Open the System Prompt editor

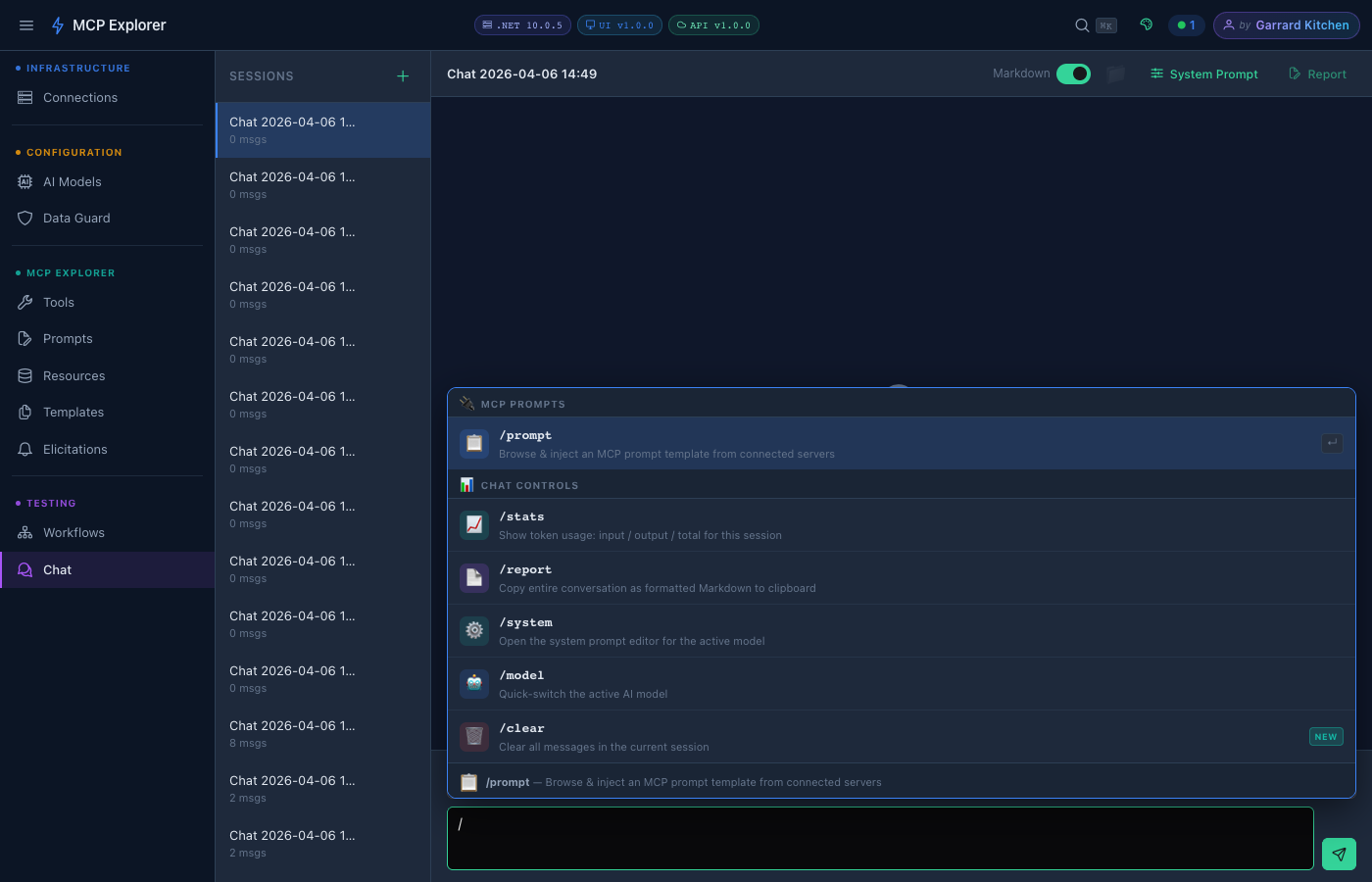tap(1203, 73)
